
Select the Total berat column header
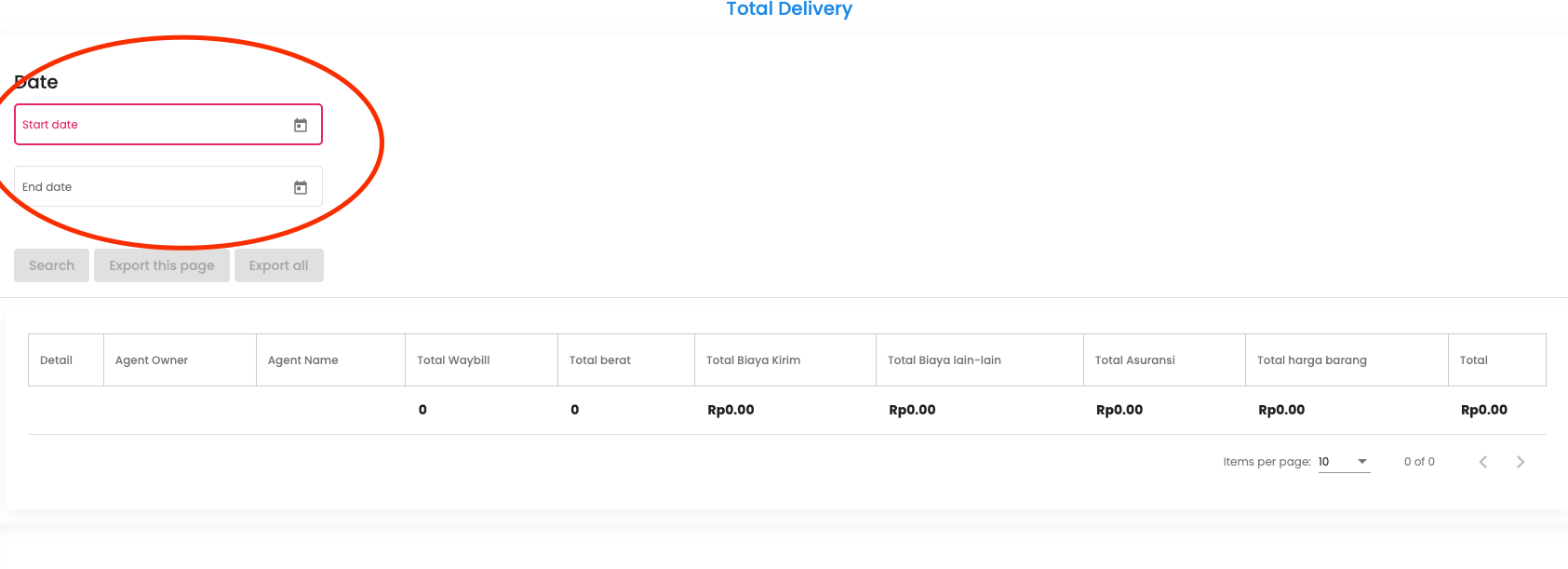pyautogui.click(x=599, y=360)
